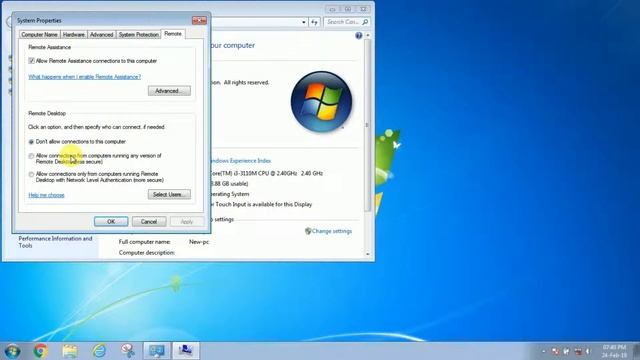Switch to the System control panel taskbar button
Image resolution: width=640 pixels, height=360 pixels.
pyautogui.click(x=157, y=351)
